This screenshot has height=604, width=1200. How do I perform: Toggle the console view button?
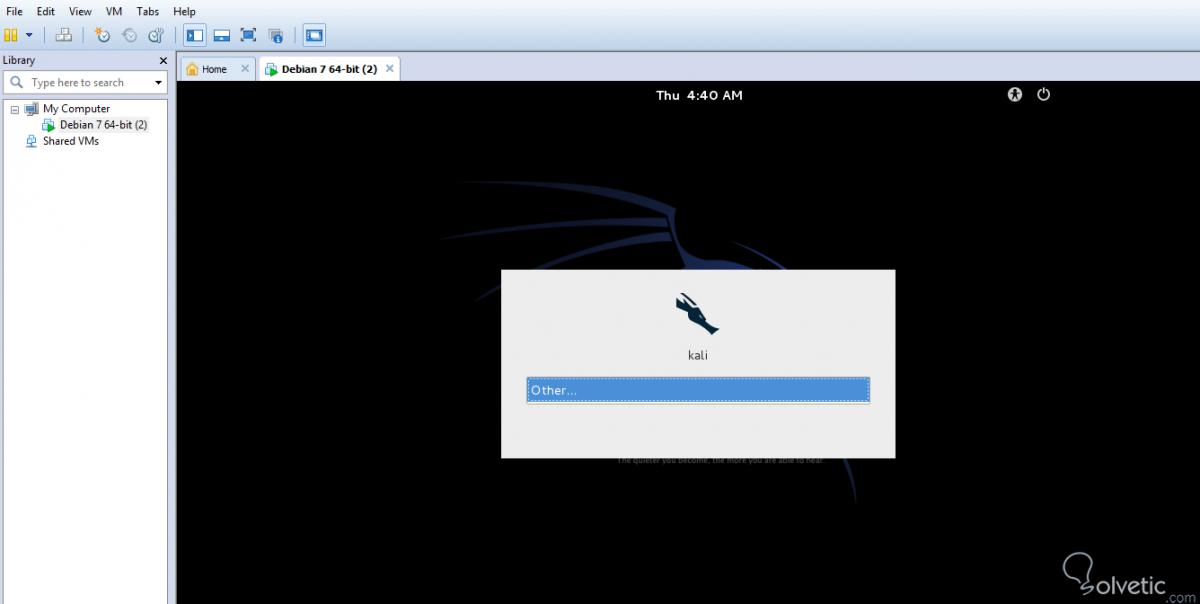tap(314, 35)
